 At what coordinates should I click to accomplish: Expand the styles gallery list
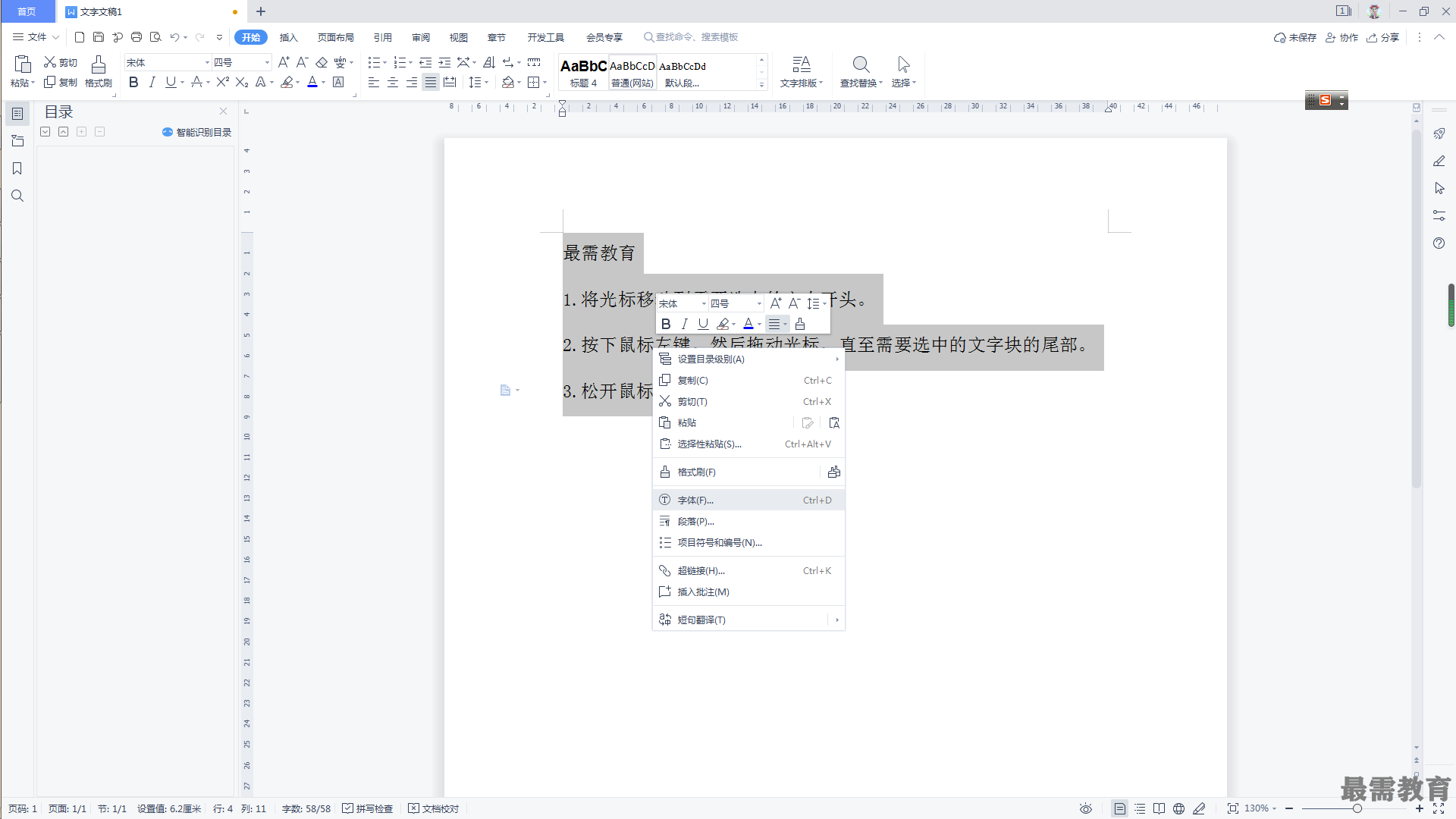762,84
